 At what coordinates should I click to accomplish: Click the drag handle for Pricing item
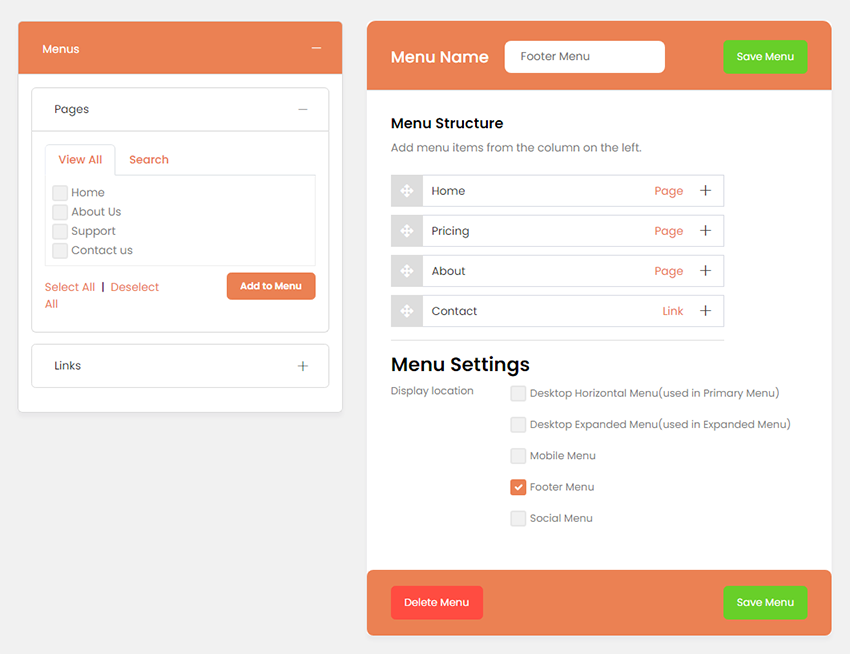(x=407, y=231)
